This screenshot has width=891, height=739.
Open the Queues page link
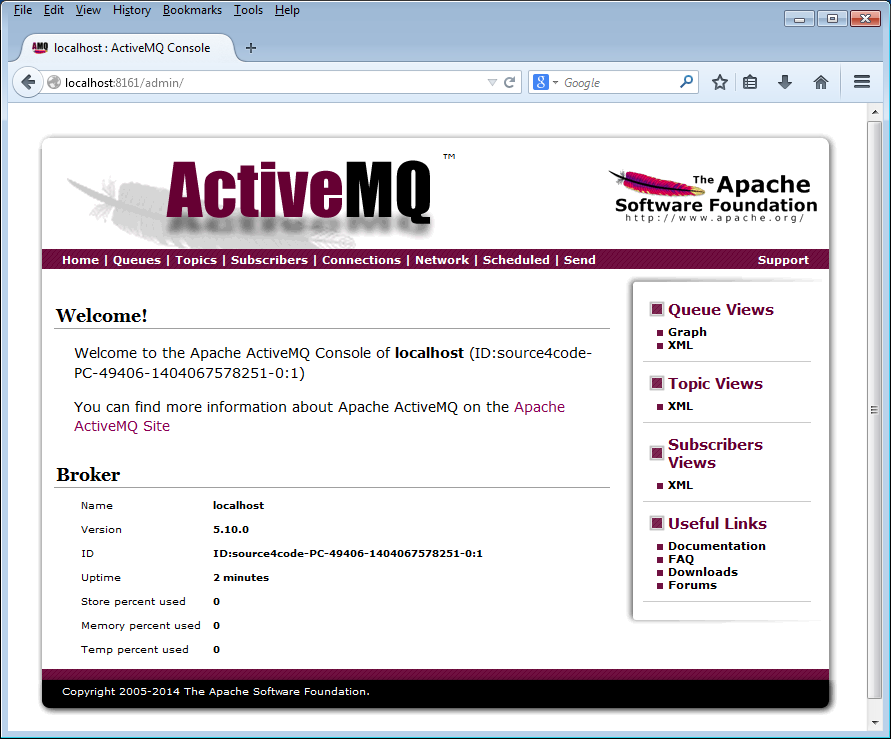tap(136, 260)
